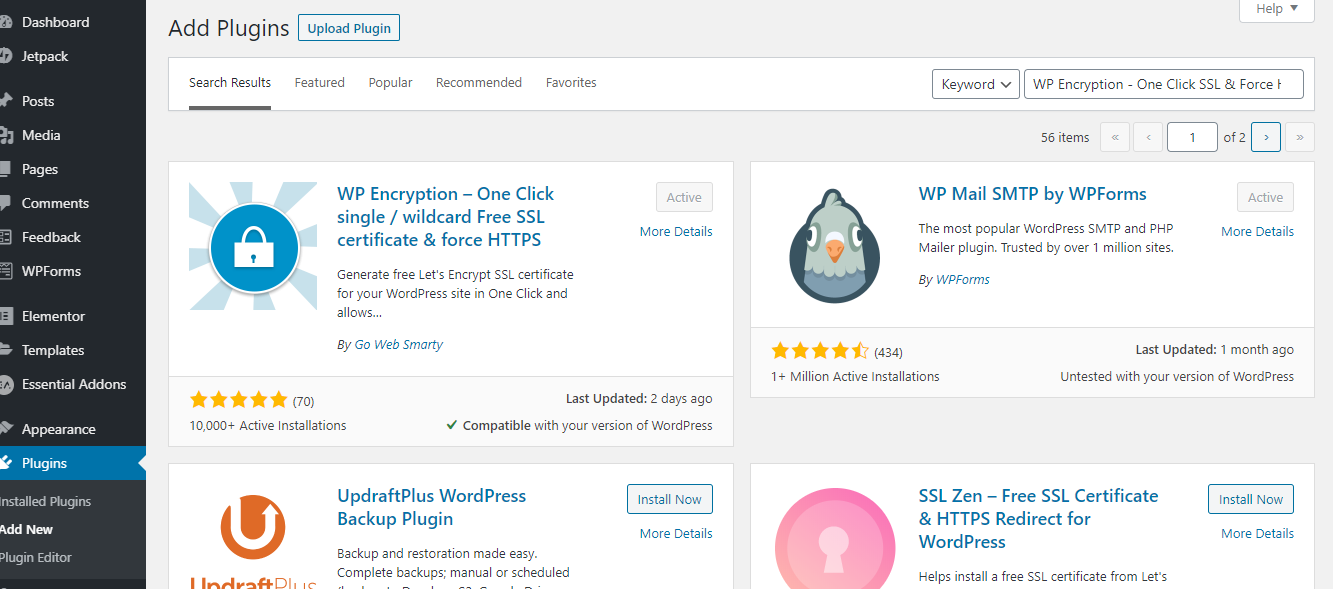Open the WP Mail SMTP by WPForms title
The image size is (1333, 589).
(1033, 194)
